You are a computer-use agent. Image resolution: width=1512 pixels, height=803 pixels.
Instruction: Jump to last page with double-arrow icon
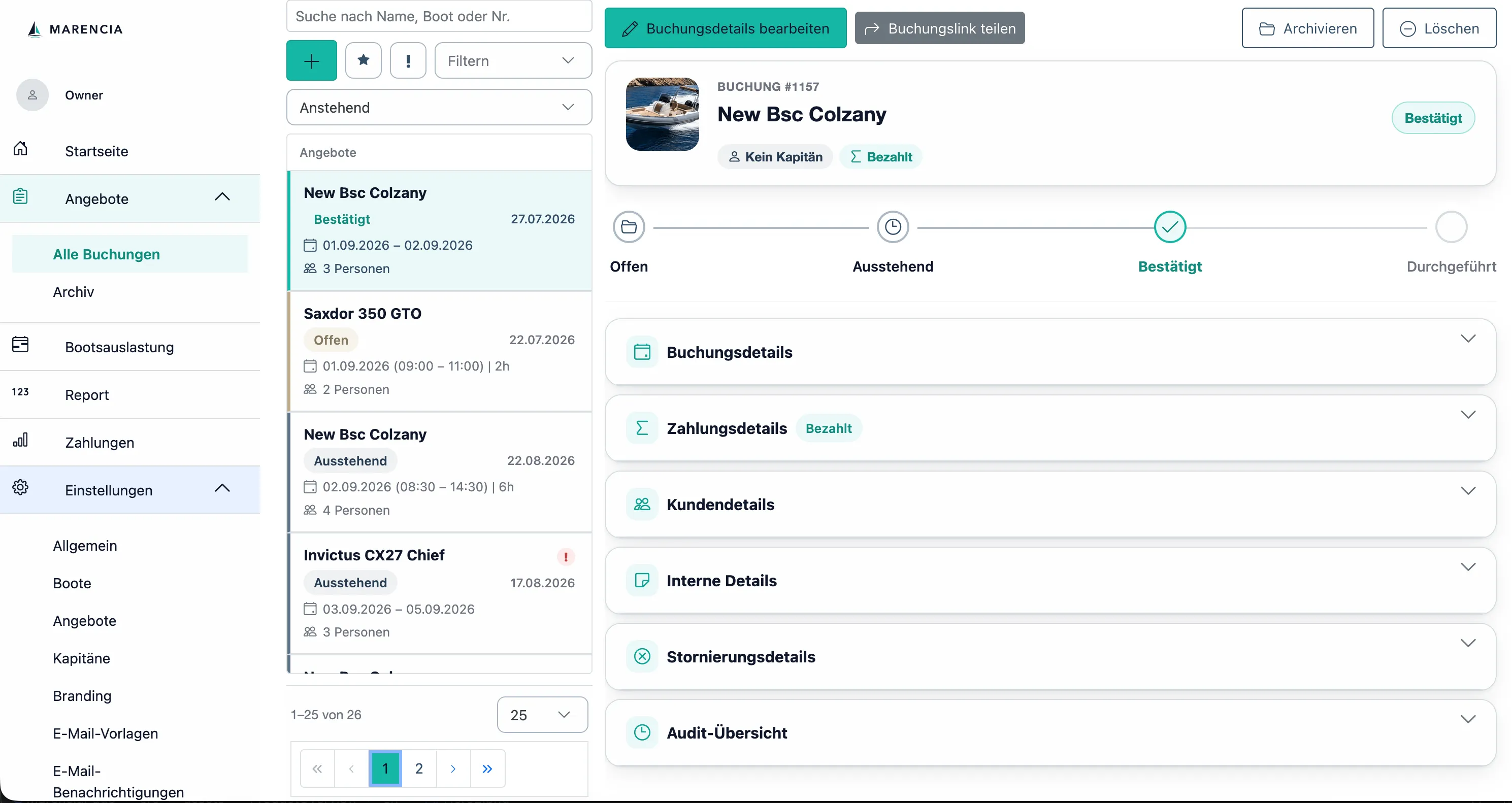pyautogui.click(x=487, y=768)
